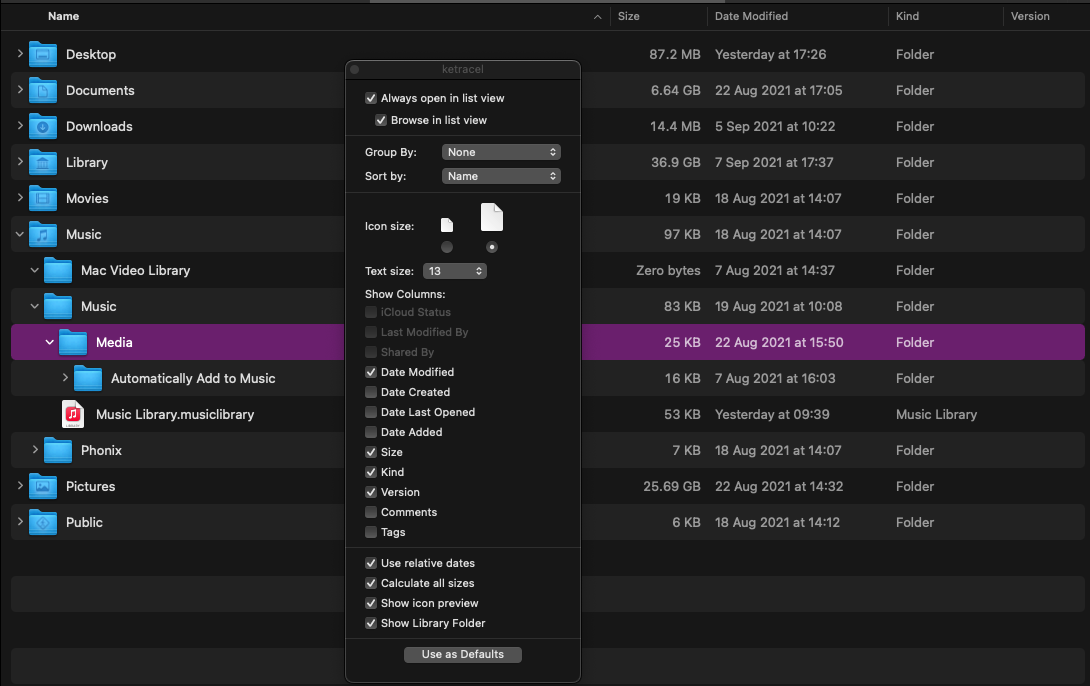The width and height of the screenshot is (1090, 686).
Task: Open the Text size dropdown
Action: coord(455,270)
